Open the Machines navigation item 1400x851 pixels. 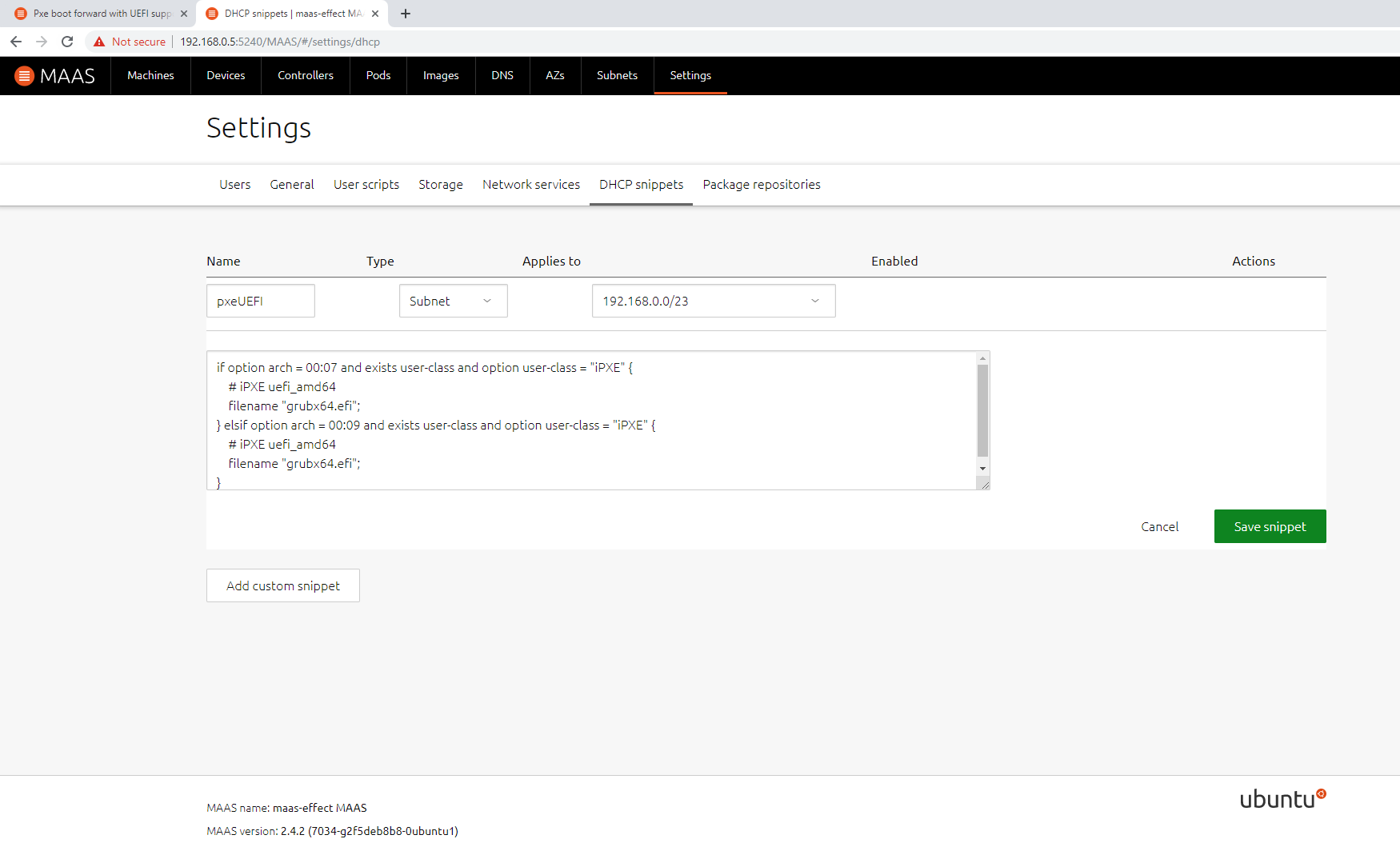pyautogui.click(x=150, y=75)
